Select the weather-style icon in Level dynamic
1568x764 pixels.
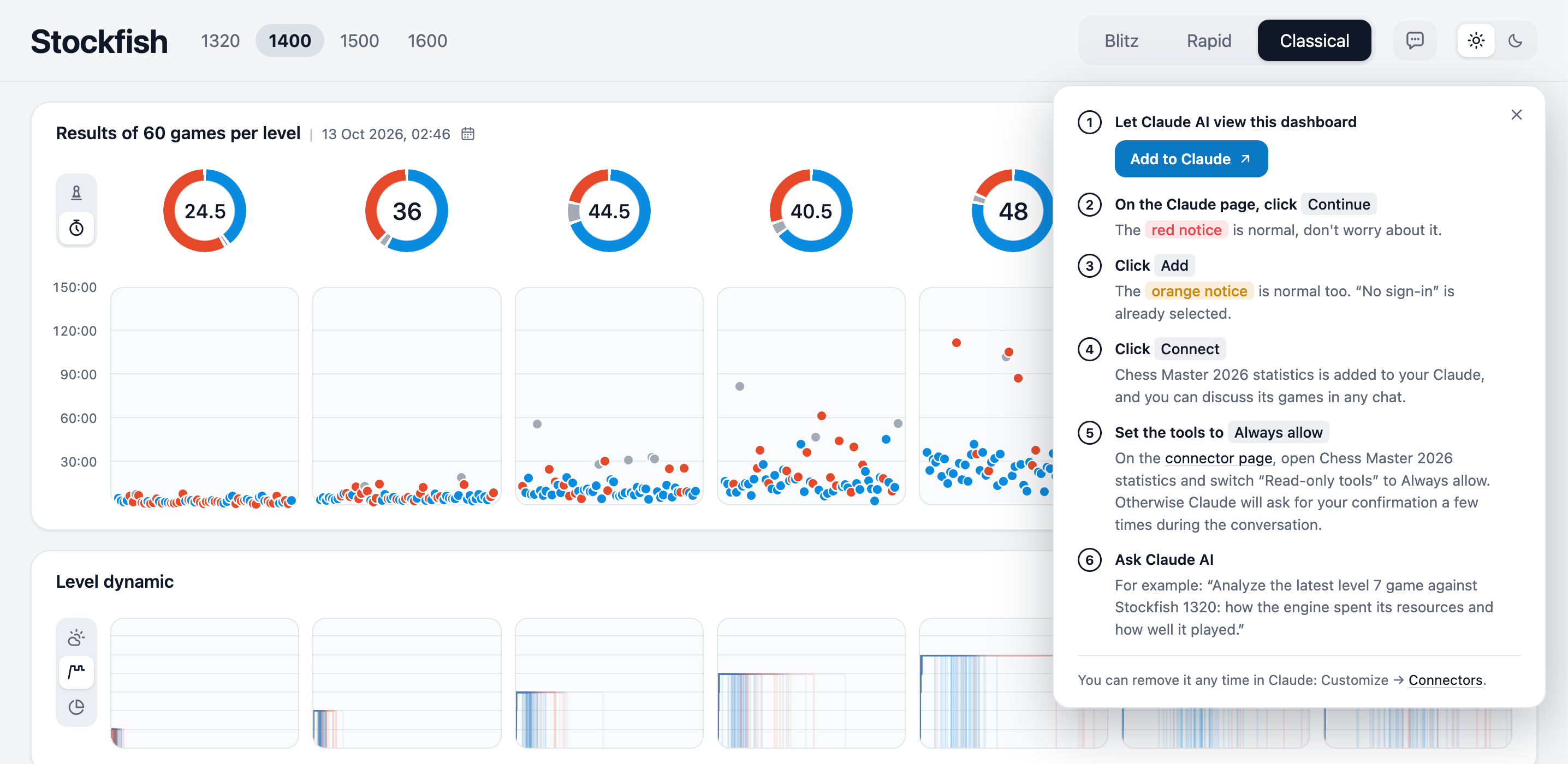click(x=76, y=637)
